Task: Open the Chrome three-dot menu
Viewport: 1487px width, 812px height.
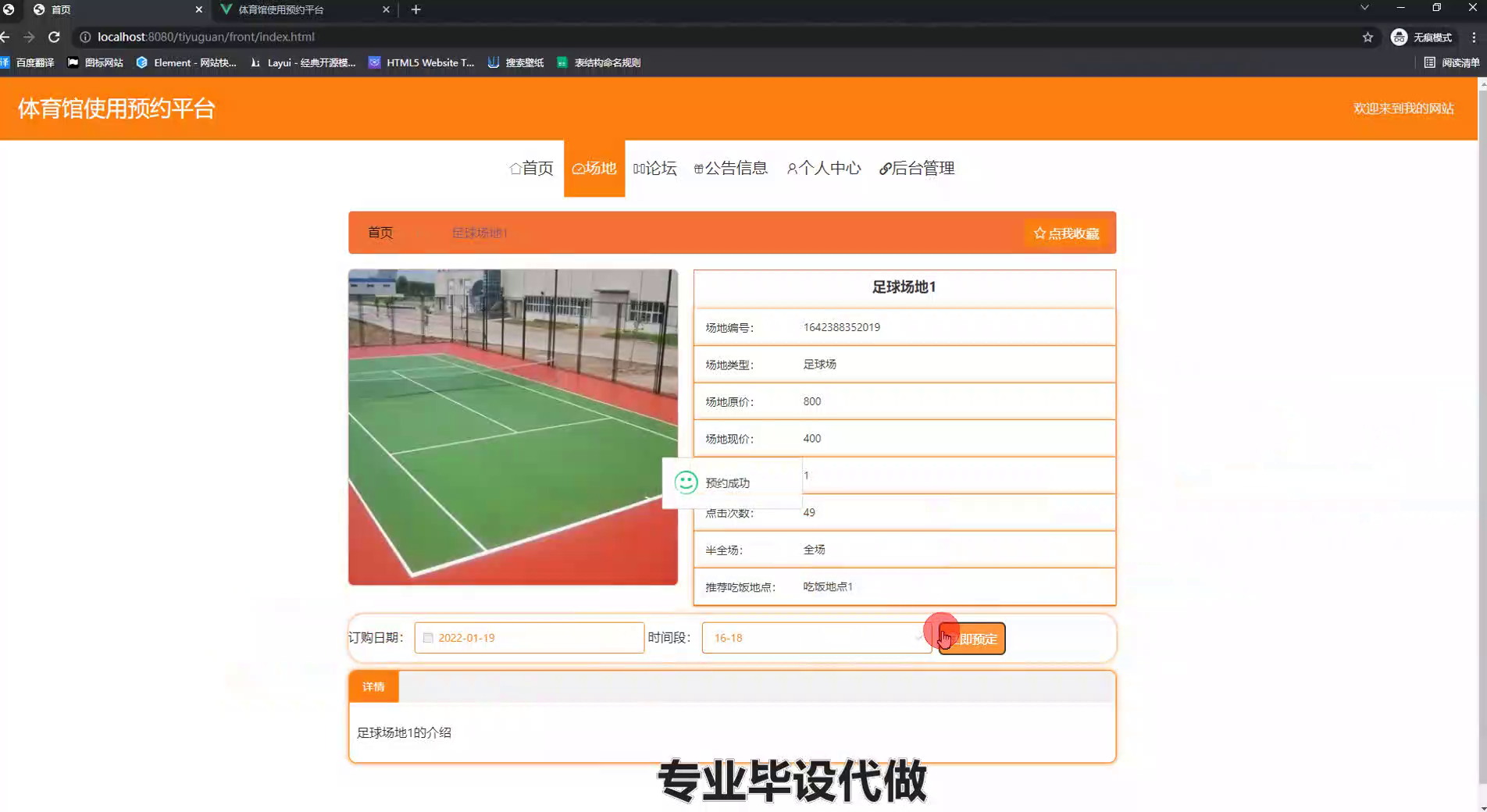Action: pos(1474,37)
